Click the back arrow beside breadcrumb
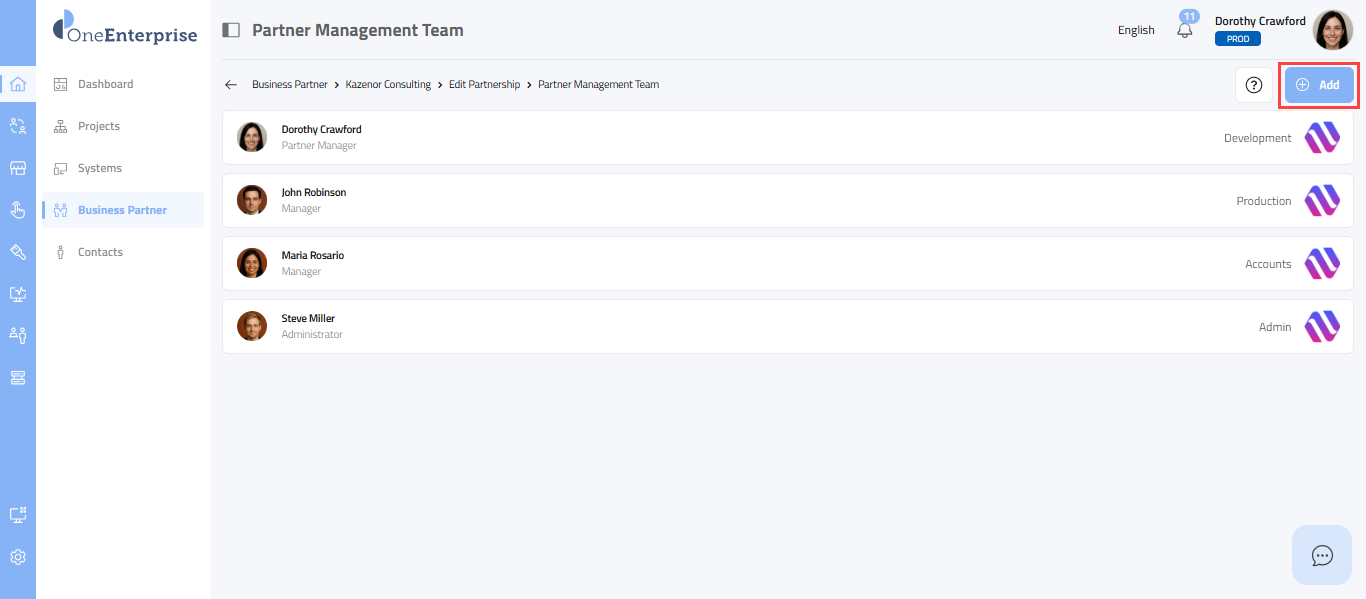1366x599 pixels. tap(231, 85)
